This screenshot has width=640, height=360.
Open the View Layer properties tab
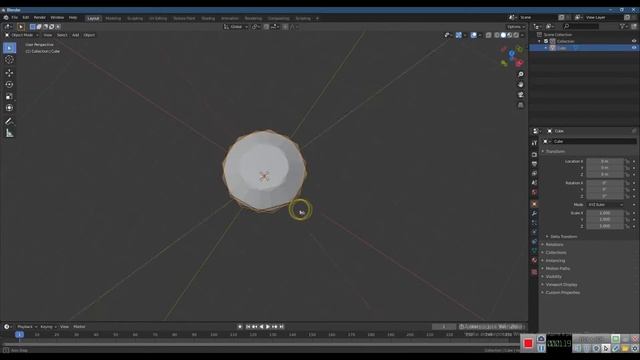(534, 173)
